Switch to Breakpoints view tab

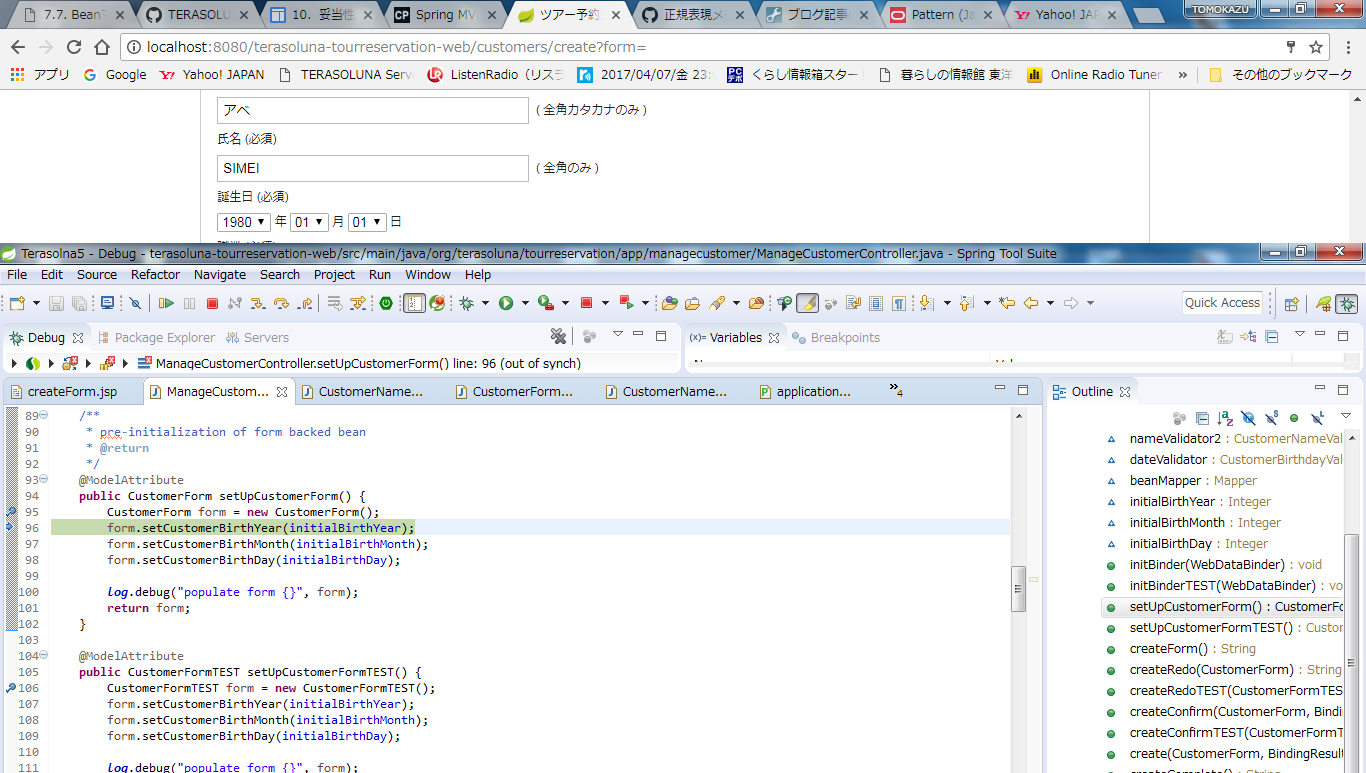pos(835,338)
